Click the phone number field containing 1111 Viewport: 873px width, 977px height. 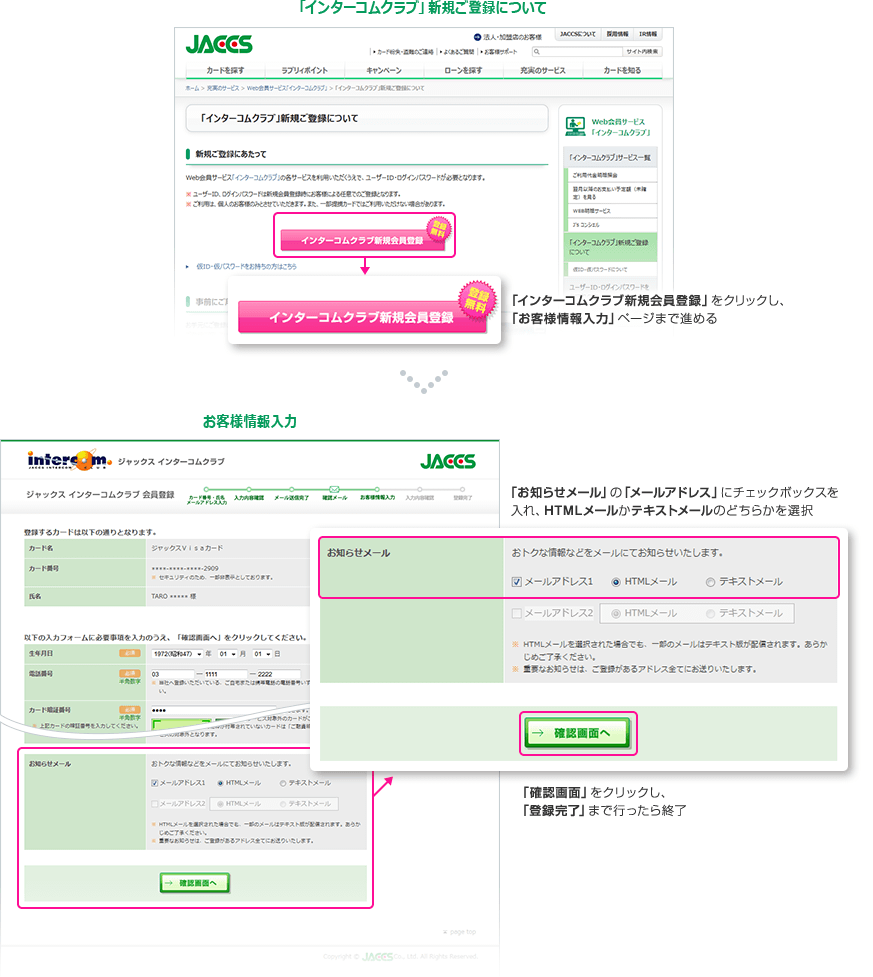226,674
